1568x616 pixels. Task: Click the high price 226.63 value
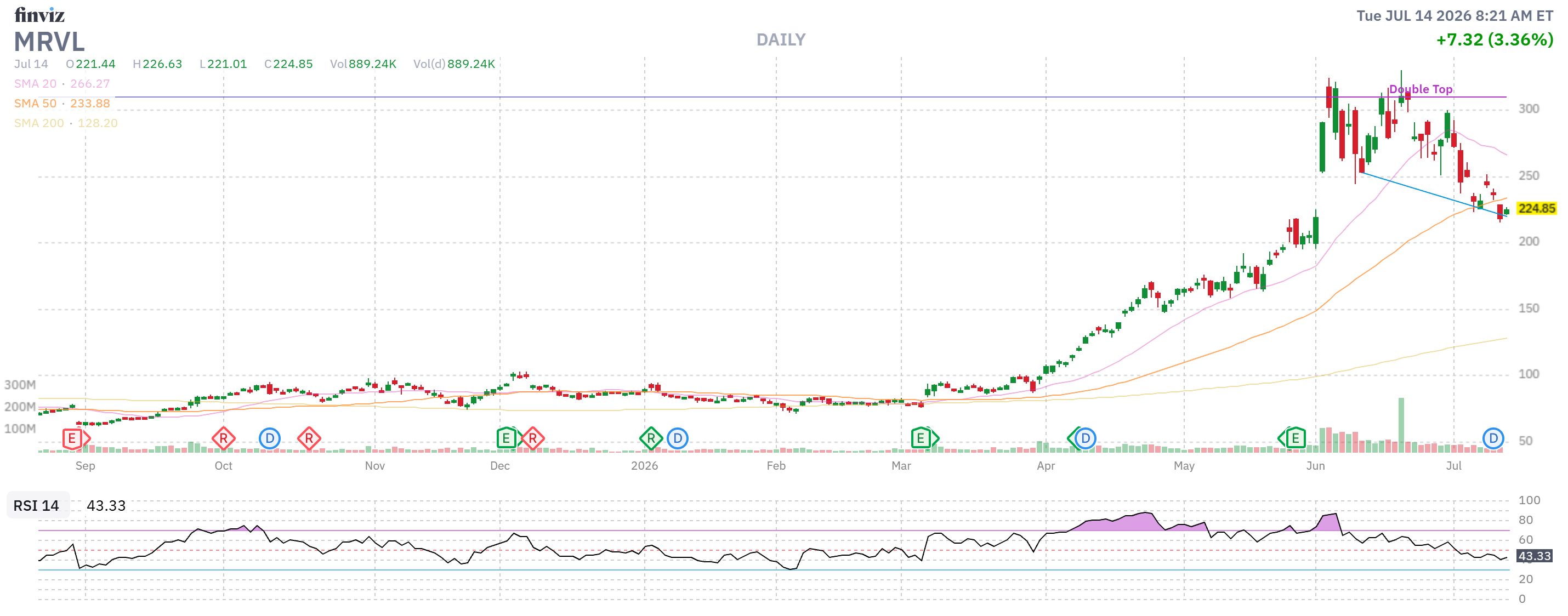pos(162,64)
